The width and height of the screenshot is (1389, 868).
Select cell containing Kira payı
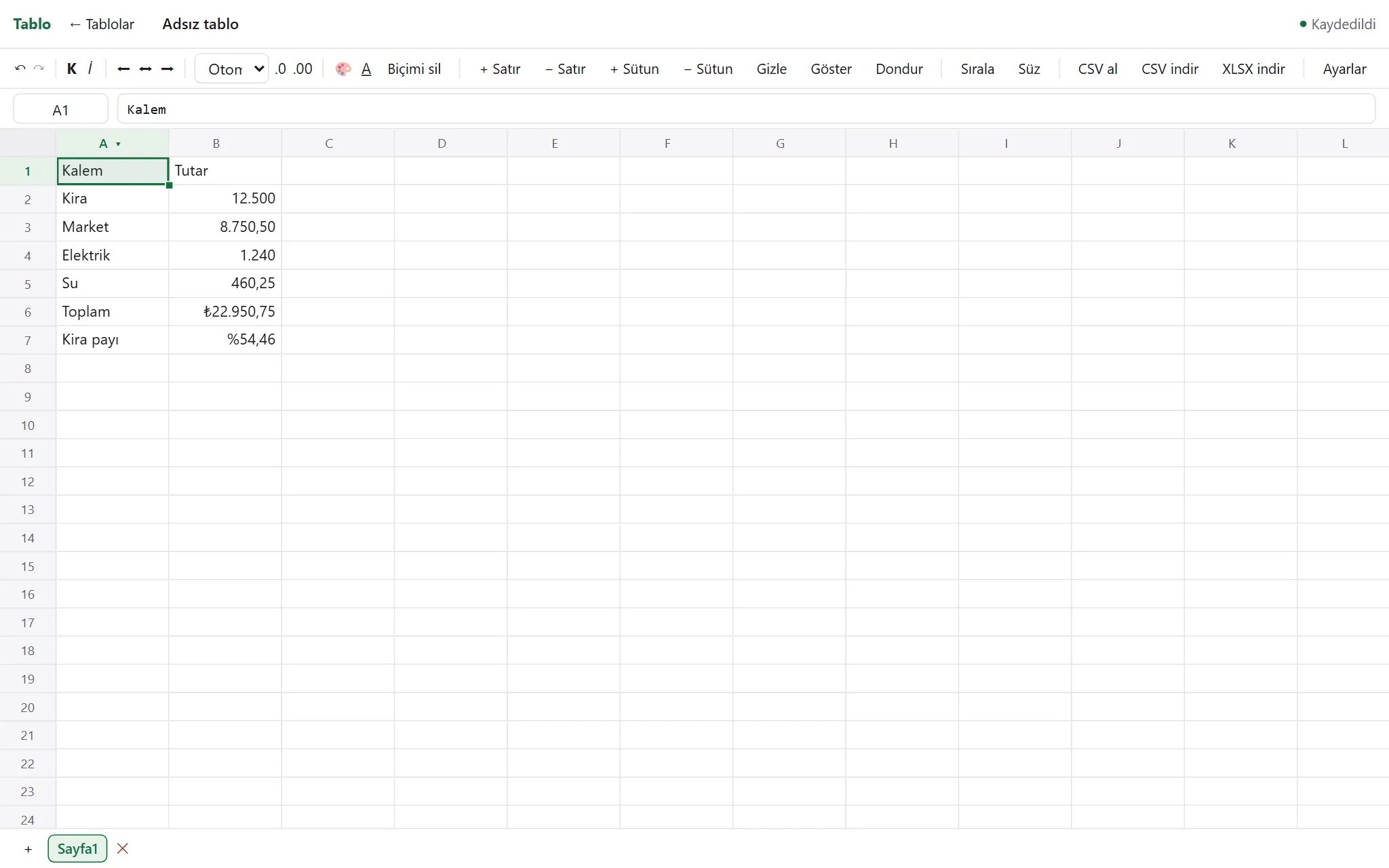click(113, 340)
